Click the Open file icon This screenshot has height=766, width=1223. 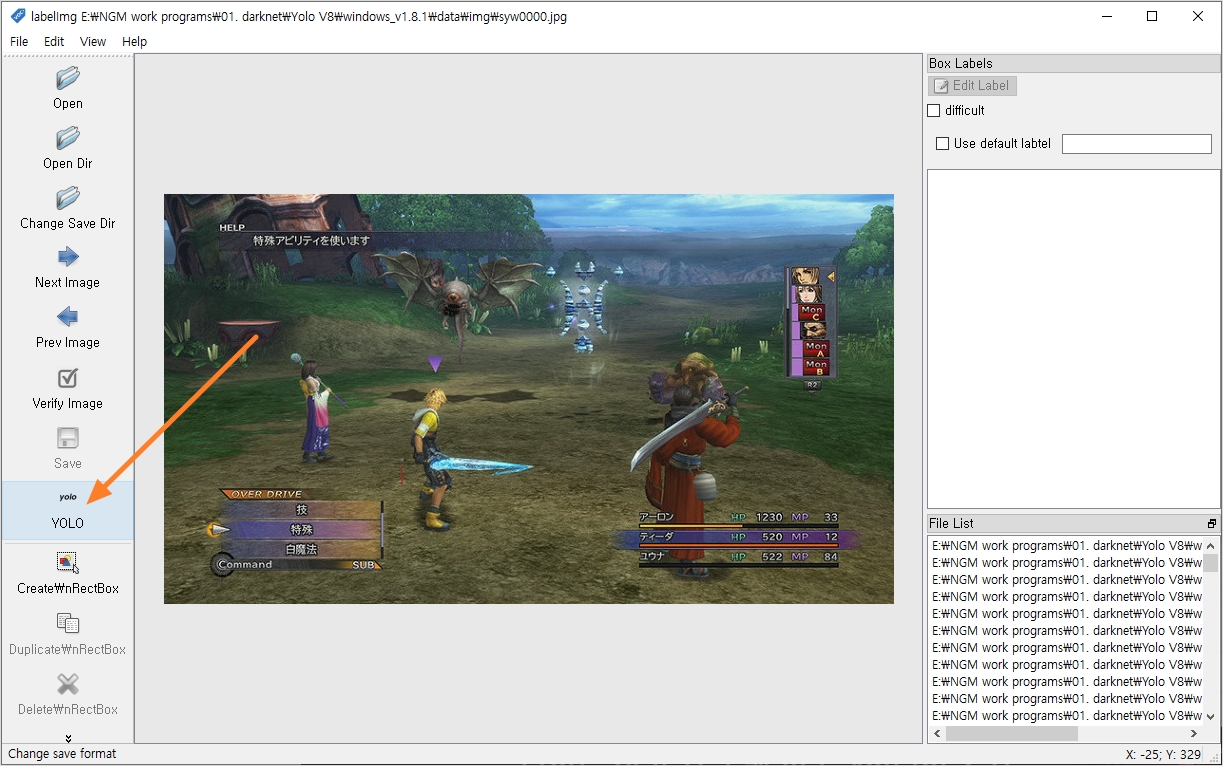pos(68,79)
